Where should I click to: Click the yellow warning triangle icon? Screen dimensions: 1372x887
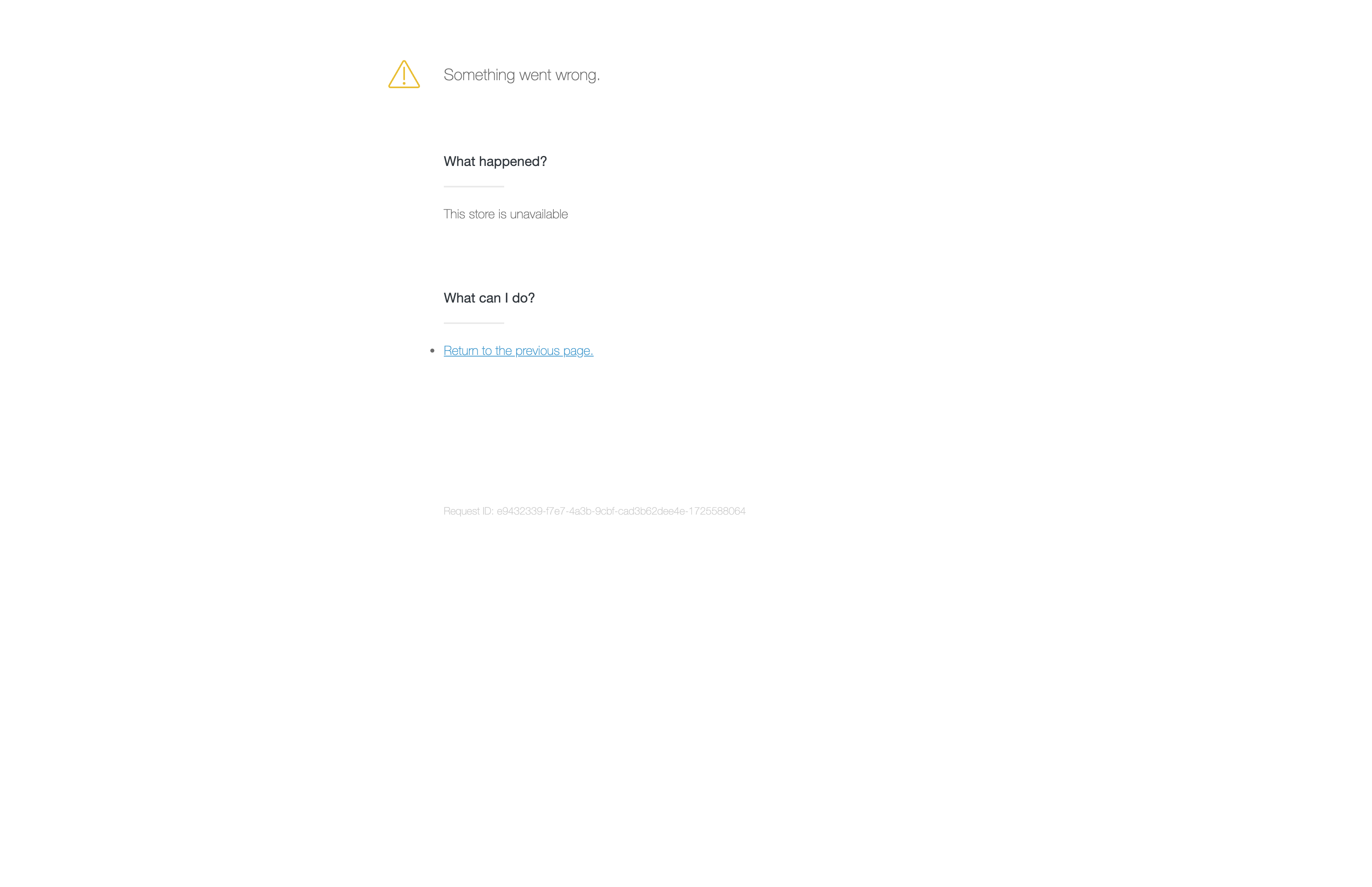[x=404, y=74]
